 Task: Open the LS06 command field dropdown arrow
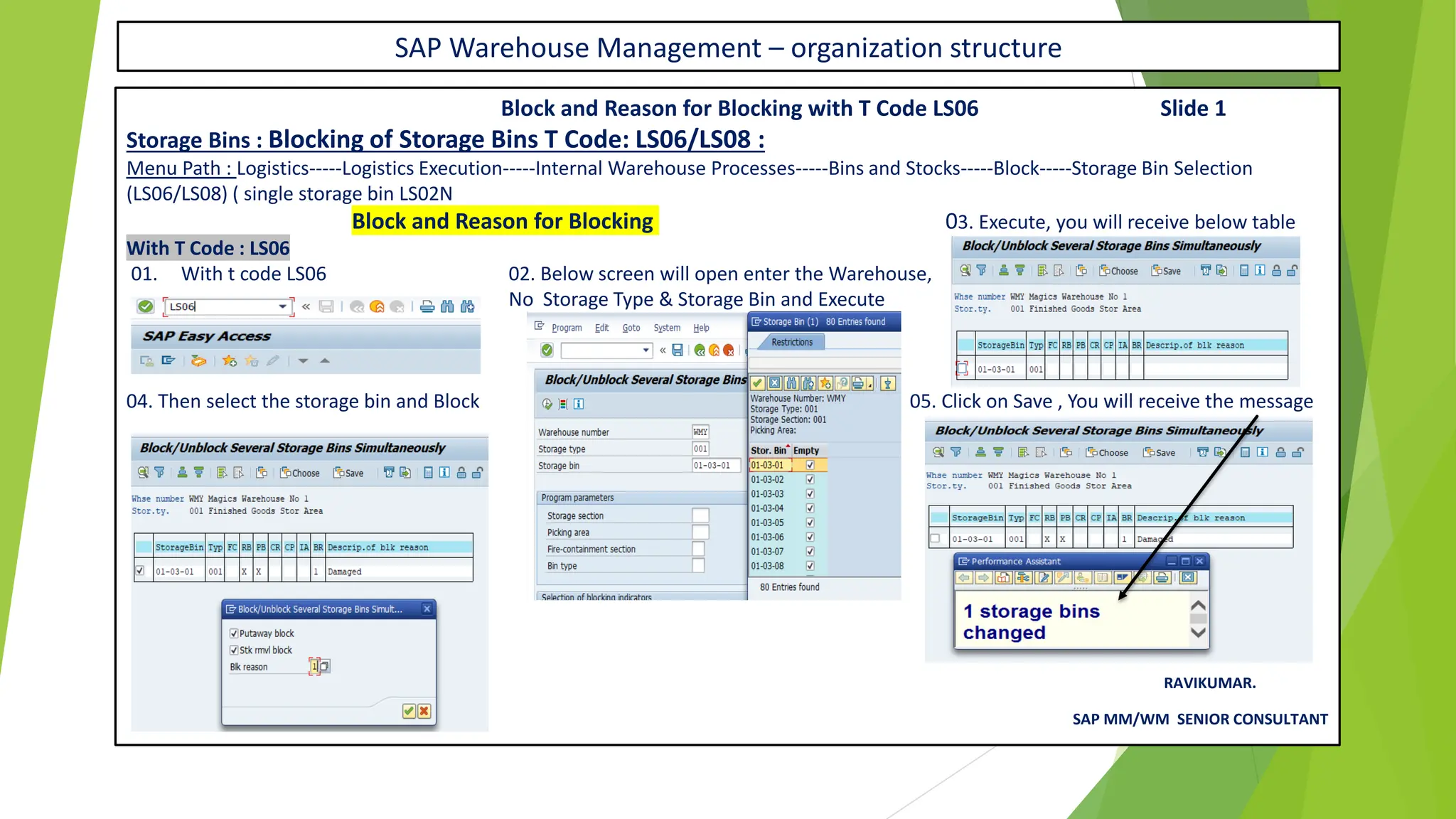(x=283, y=306)
